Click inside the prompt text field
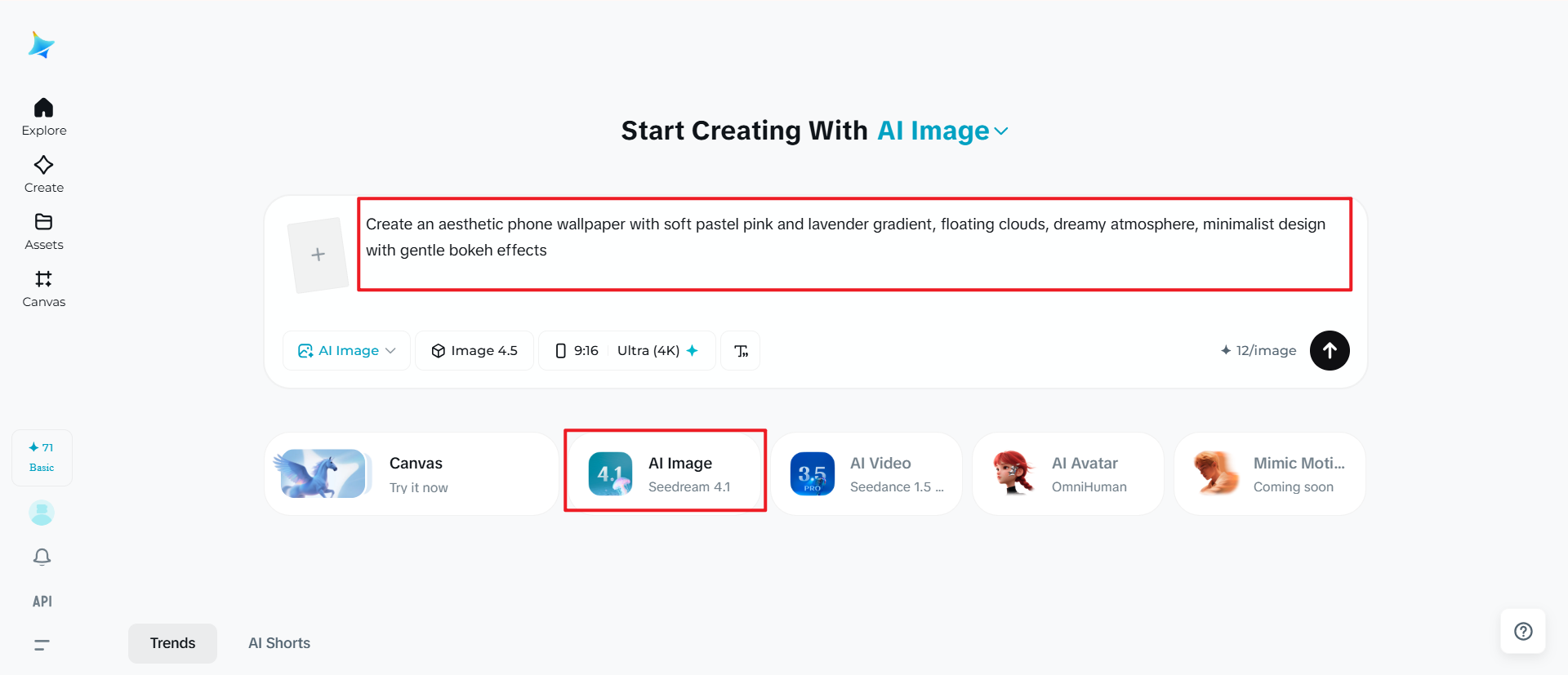Viewport: 1568px width, 675px height. click(x=853, y=244)
